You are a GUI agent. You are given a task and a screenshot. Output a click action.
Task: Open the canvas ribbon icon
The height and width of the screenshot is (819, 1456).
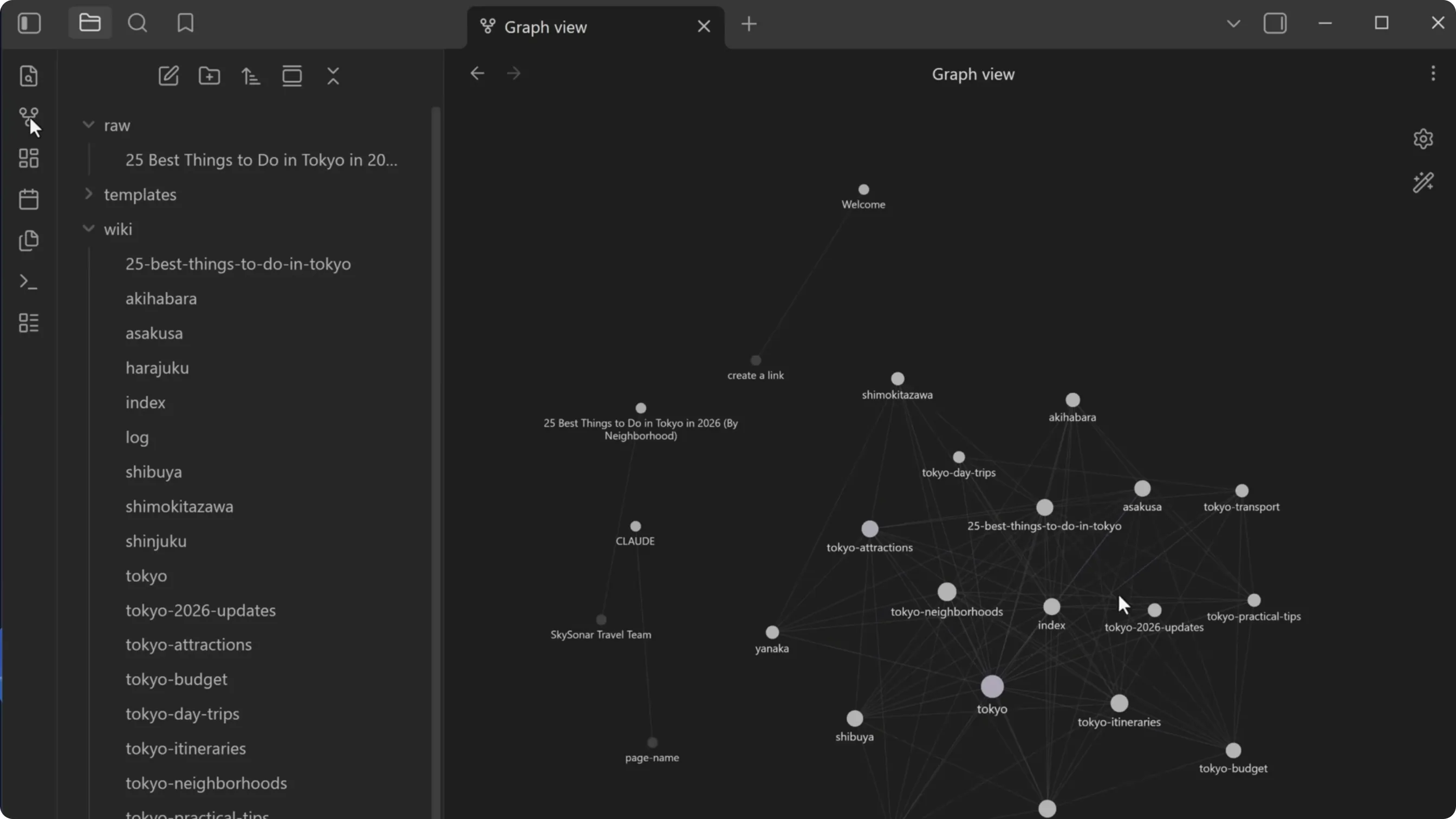pos(29,158)
